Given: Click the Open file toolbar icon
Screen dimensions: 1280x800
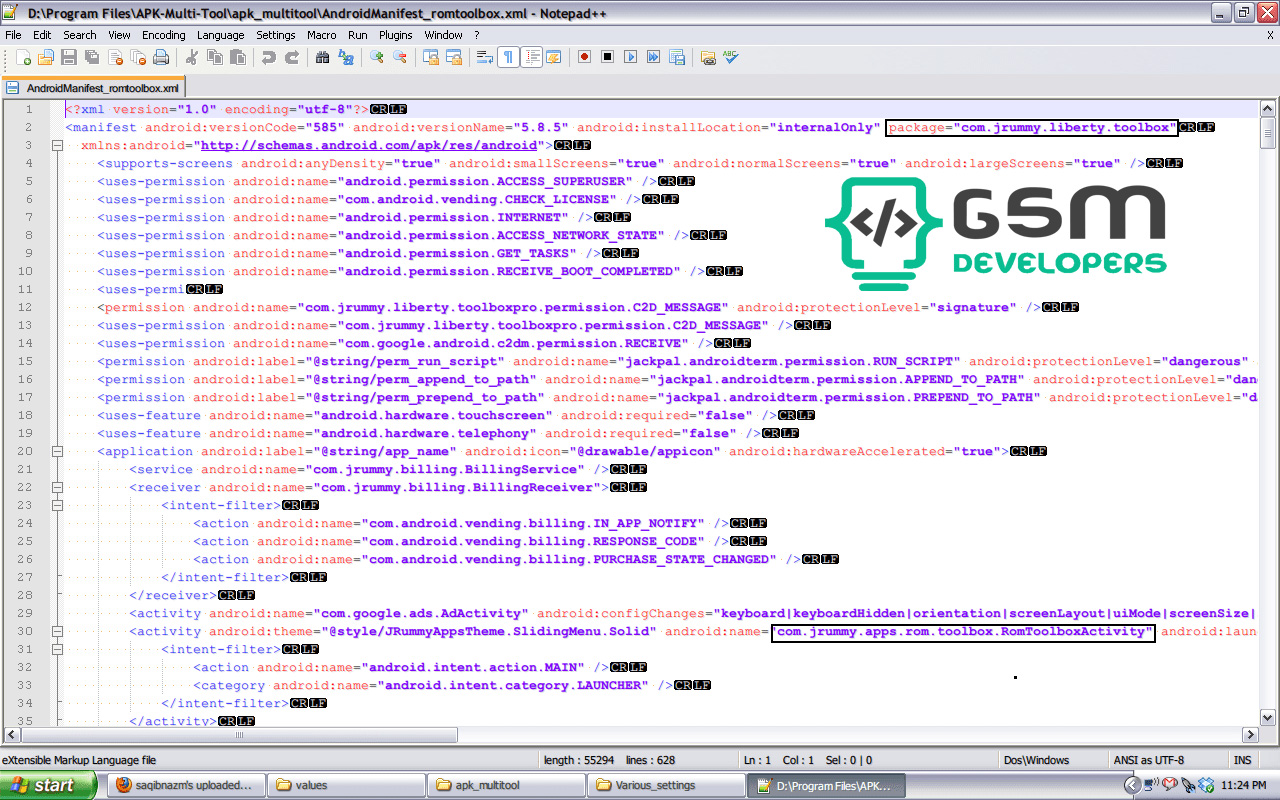Looking at the screenshot, I should (x=46, y=58).
